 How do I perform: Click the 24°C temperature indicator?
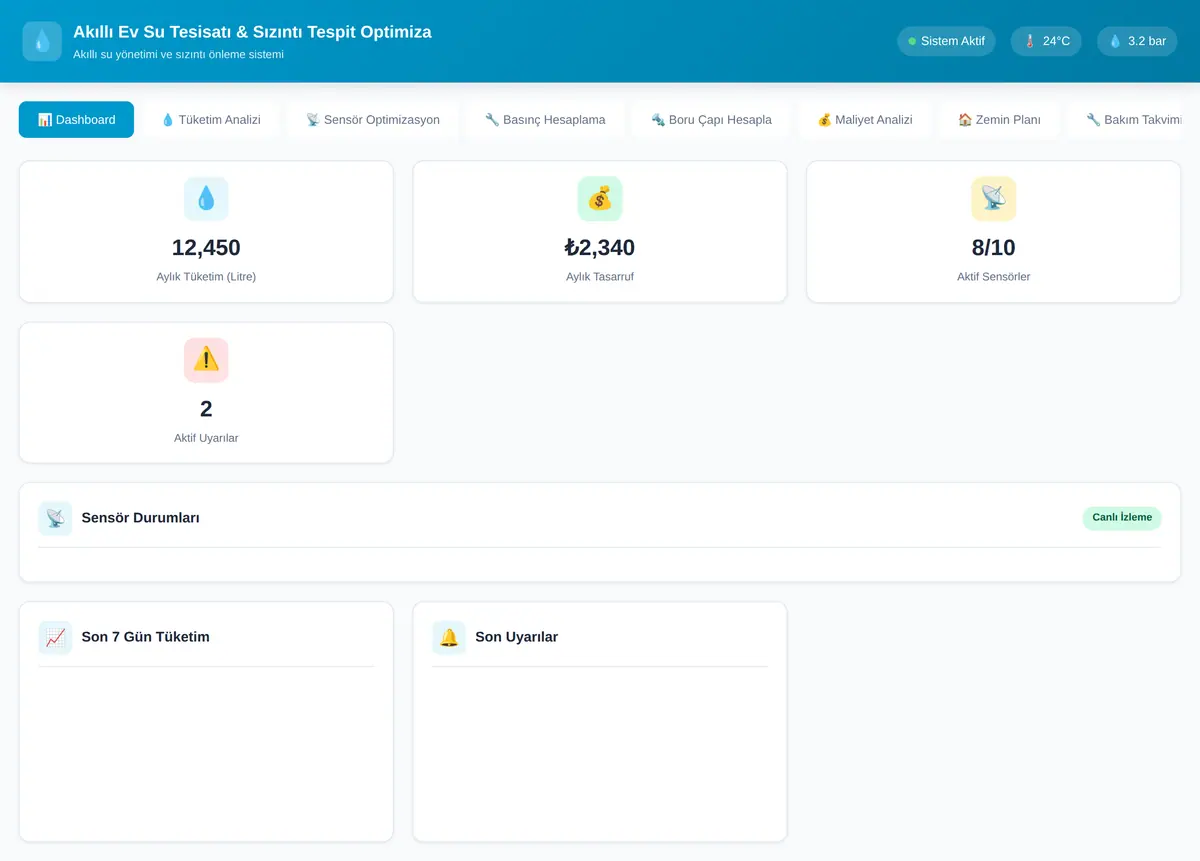[1046, 41]
